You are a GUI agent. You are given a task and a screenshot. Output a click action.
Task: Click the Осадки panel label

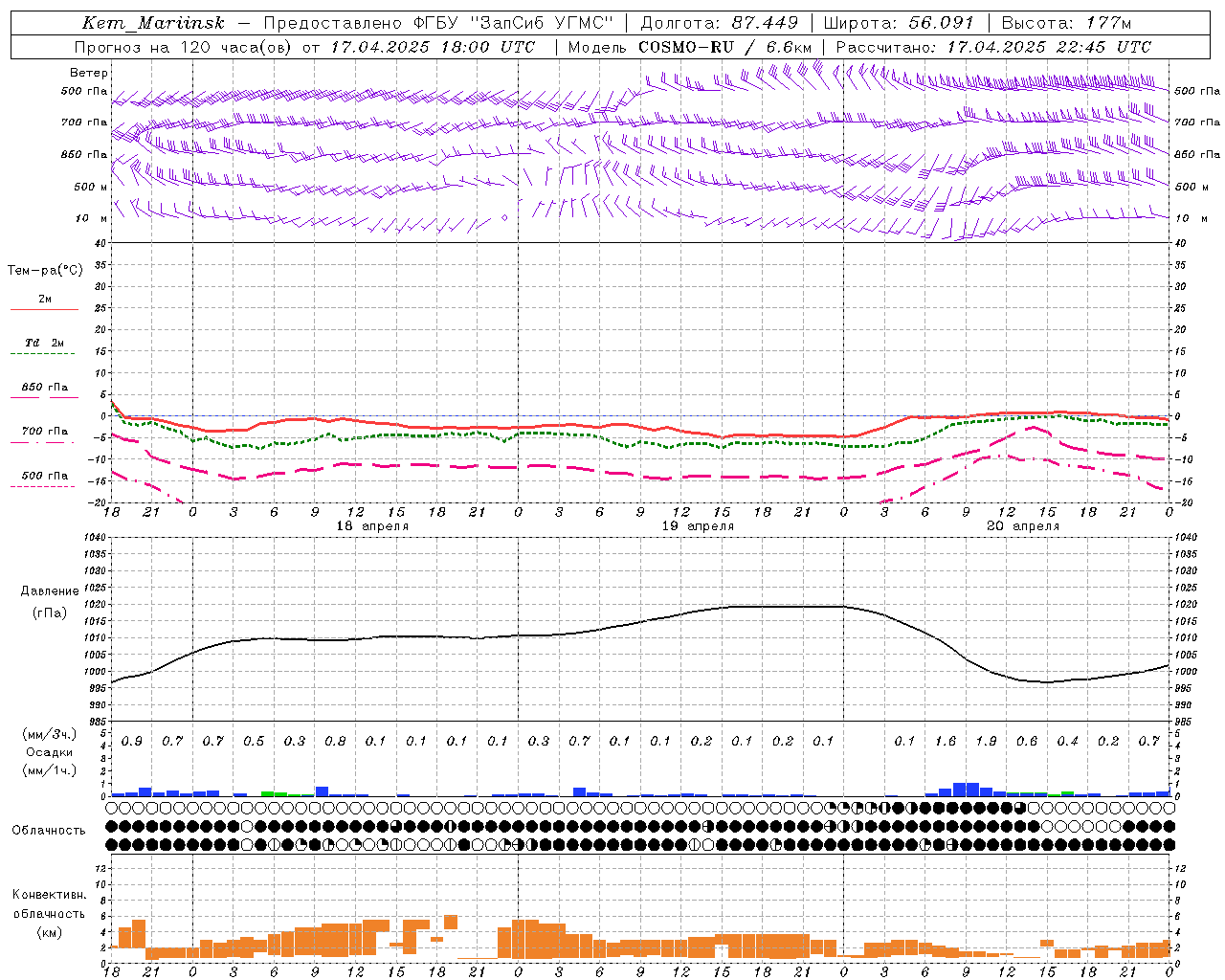tap(49, 752)
